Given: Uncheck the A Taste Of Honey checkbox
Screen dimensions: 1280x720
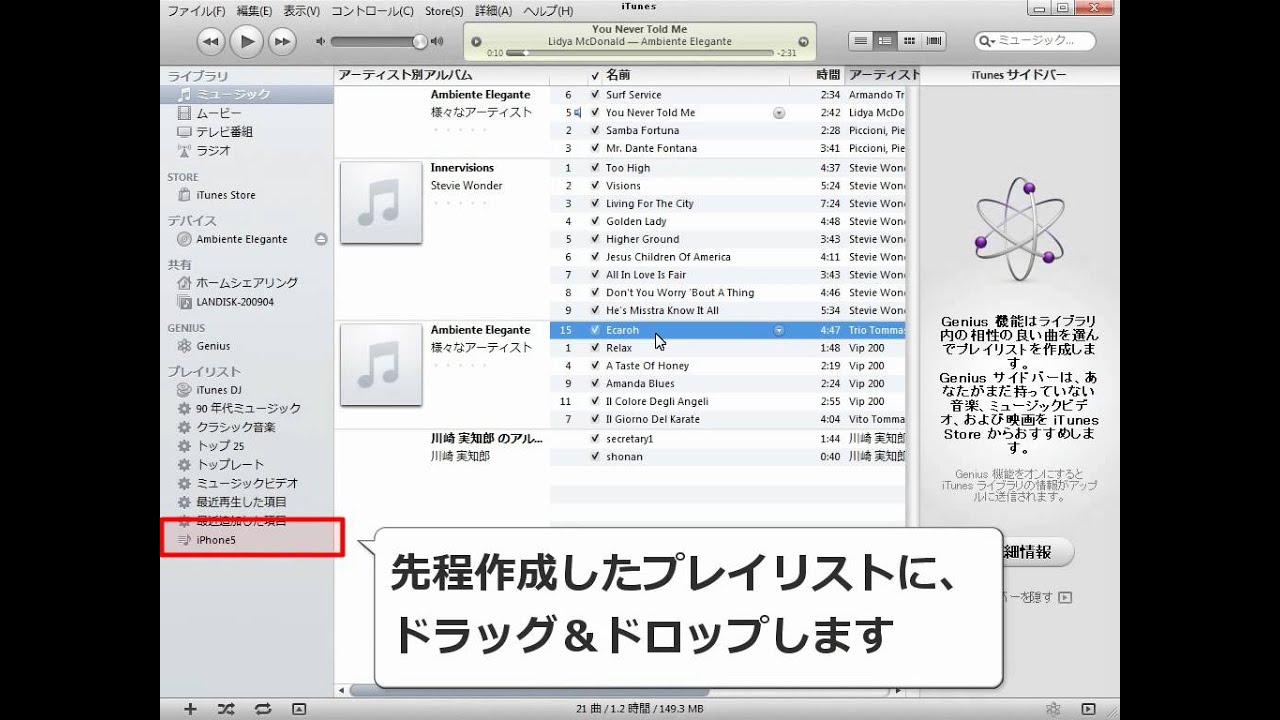Looking at the screenshot, I should pyautogui.click(x=595, y=366).
